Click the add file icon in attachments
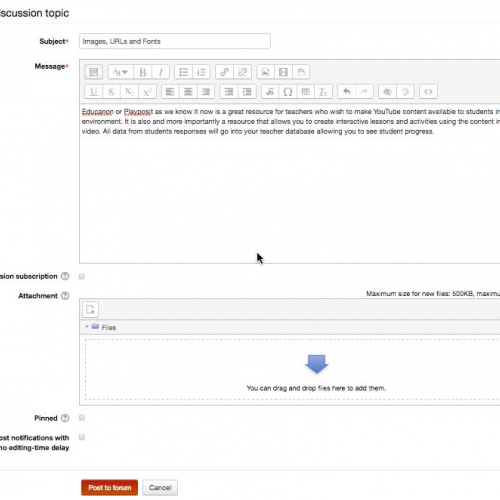Viewport: 500px width, 500px height. [90, 309]
